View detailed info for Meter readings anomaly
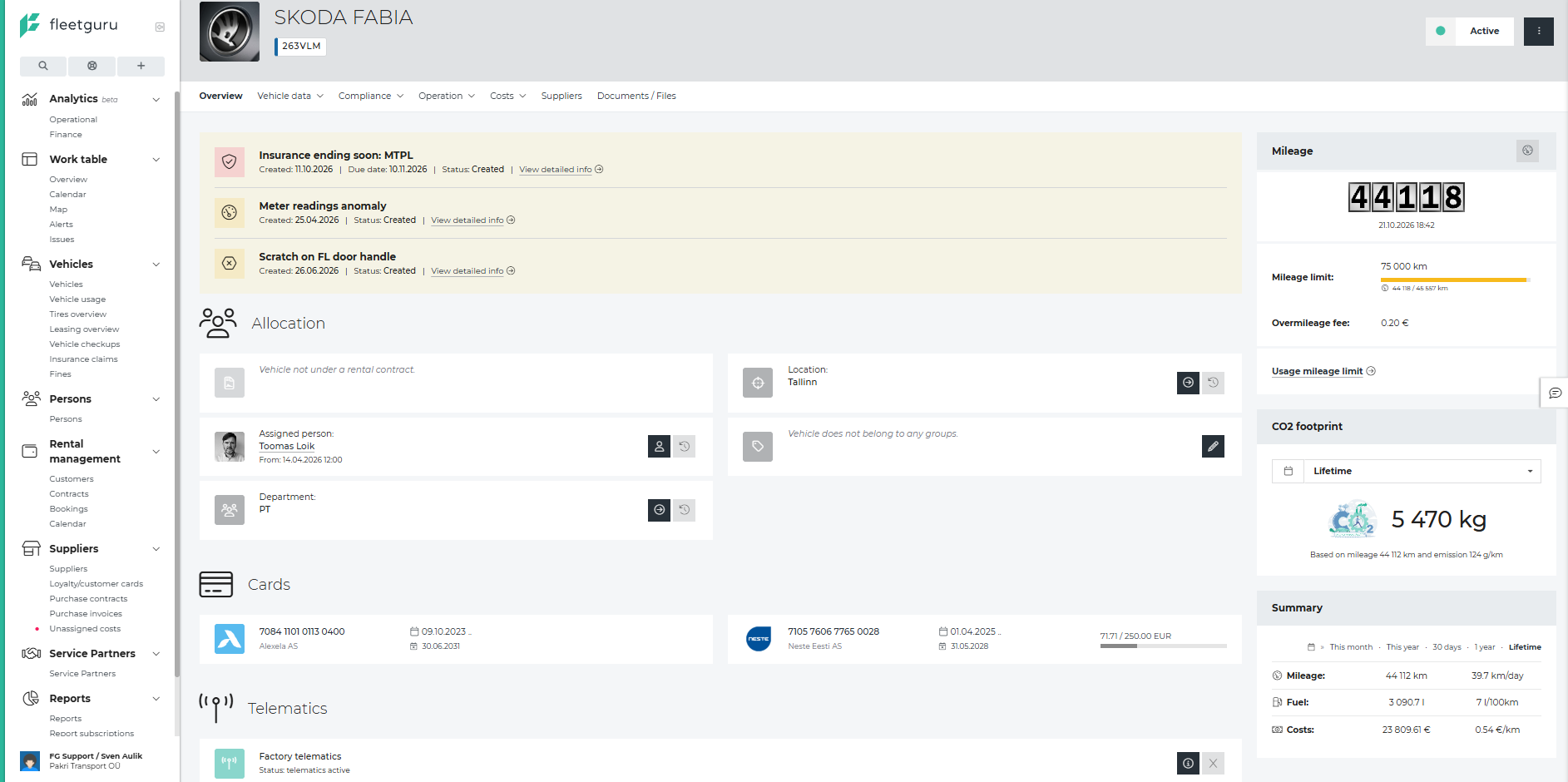 pyautogui.click(x=472, y=220)
